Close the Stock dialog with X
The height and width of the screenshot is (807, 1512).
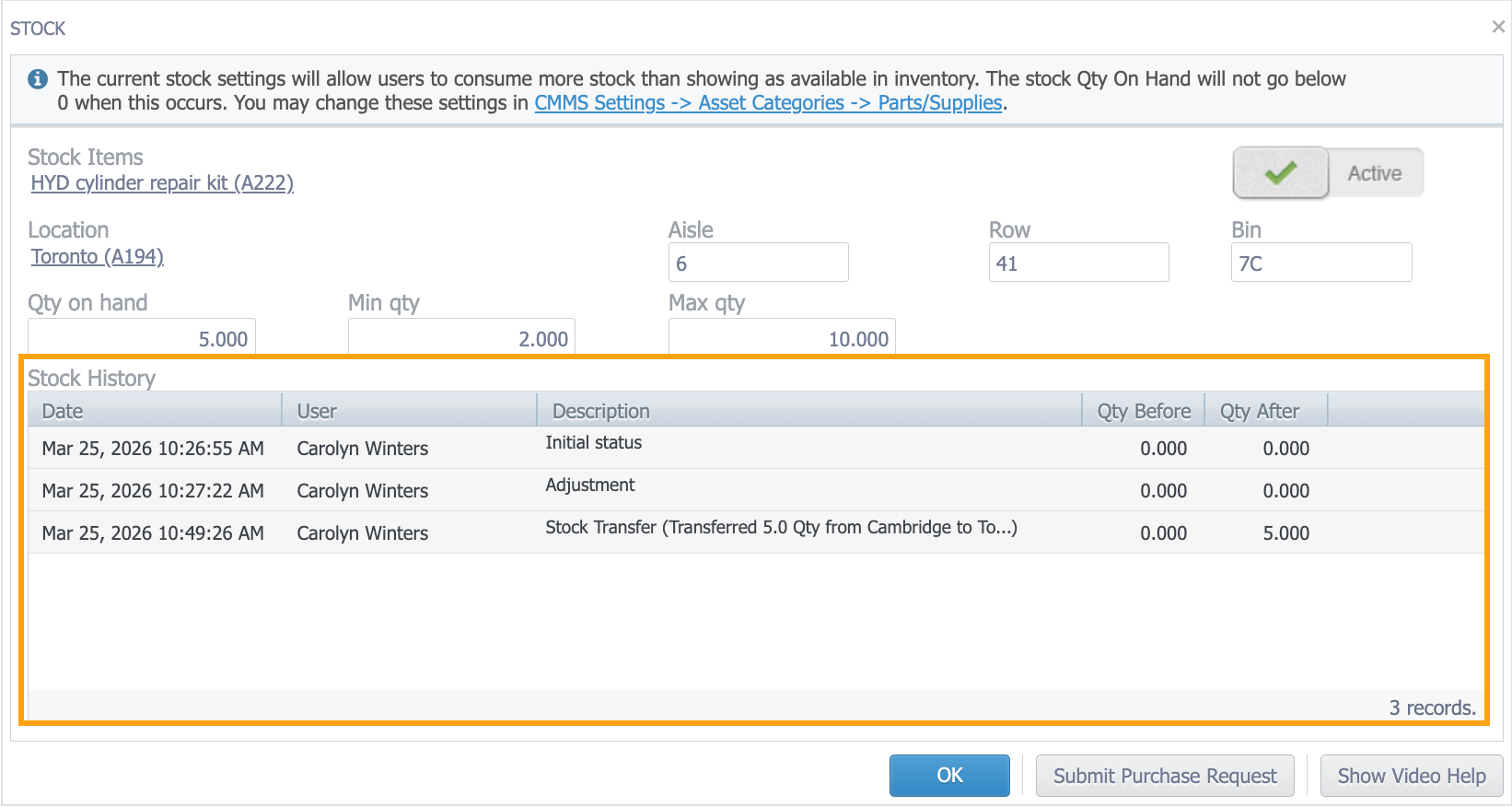click(x=1498, y=27)
